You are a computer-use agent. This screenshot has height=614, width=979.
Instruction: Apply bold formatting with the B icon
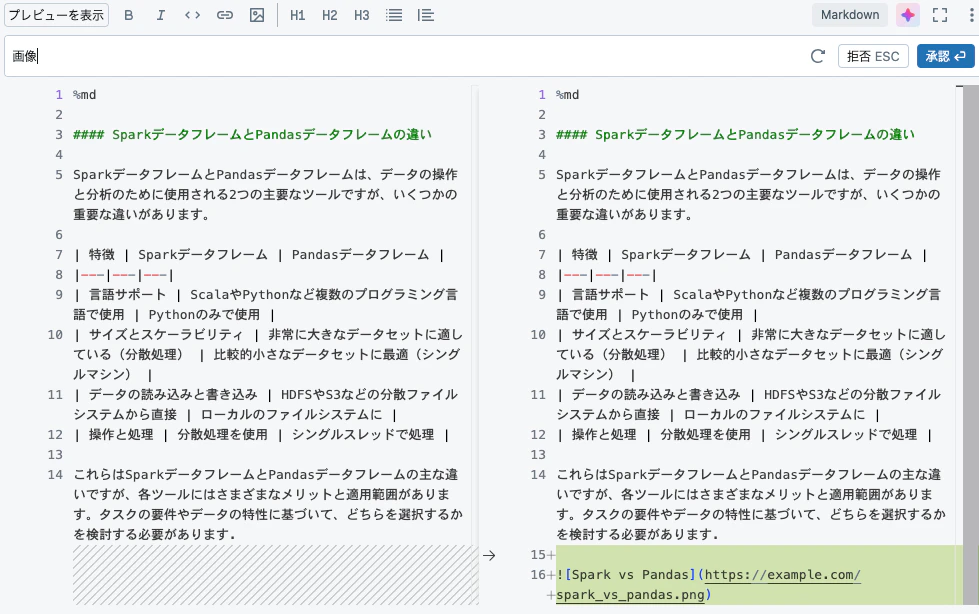tap(129, 15)
